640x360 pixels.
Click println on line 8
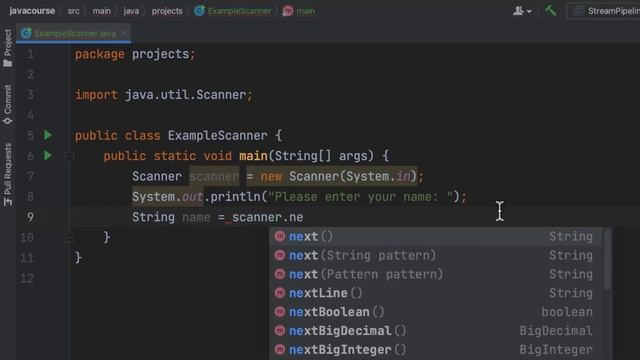point(236,197)
